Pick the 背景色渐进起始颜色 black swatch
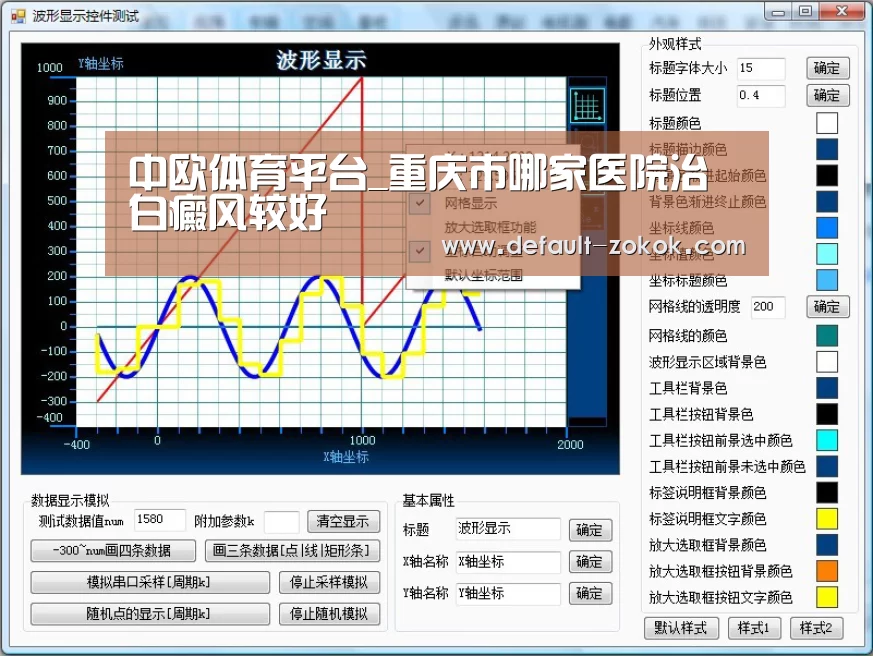 pyautogui.click(x=827, y=175)
